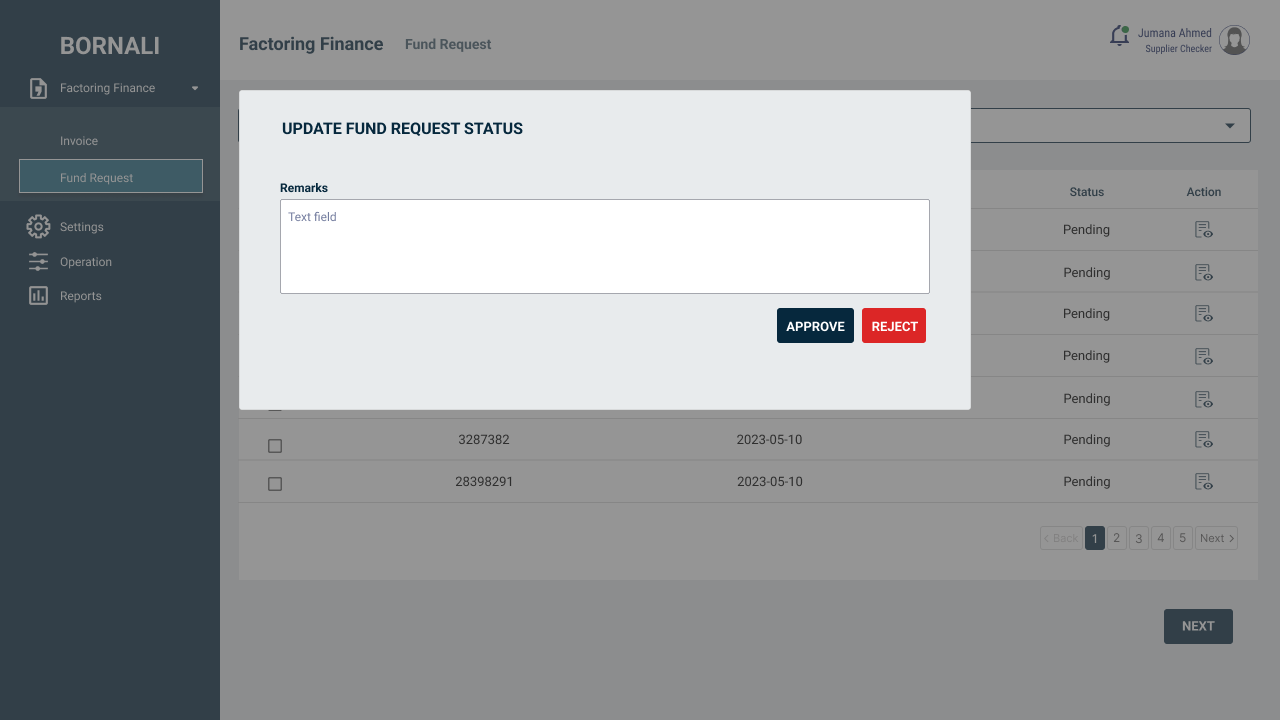Click the APPROVE button
The width and height of the screenshot is (1280, 720).
(x=815, y=326)
